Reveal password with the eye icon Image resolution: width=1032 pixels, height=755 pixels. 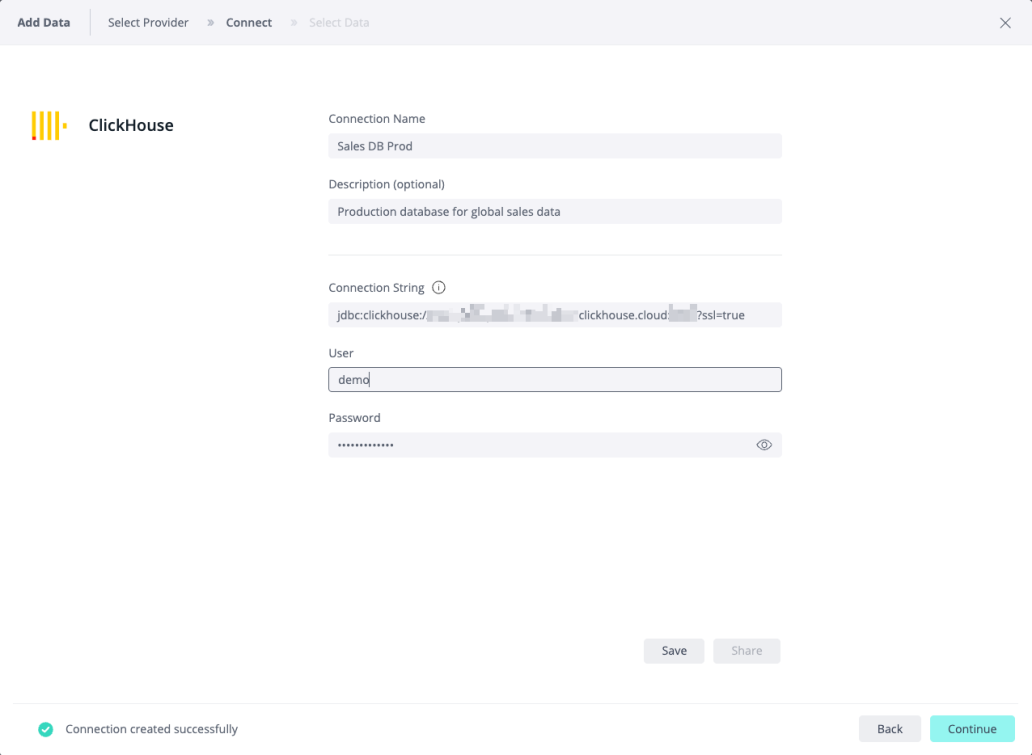[x=763, y=445]
